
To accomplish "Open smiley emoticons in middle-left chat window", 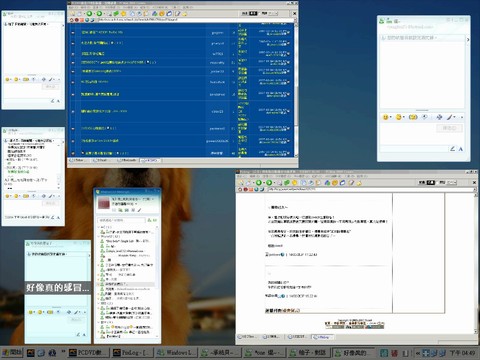I will pos(7,196).
